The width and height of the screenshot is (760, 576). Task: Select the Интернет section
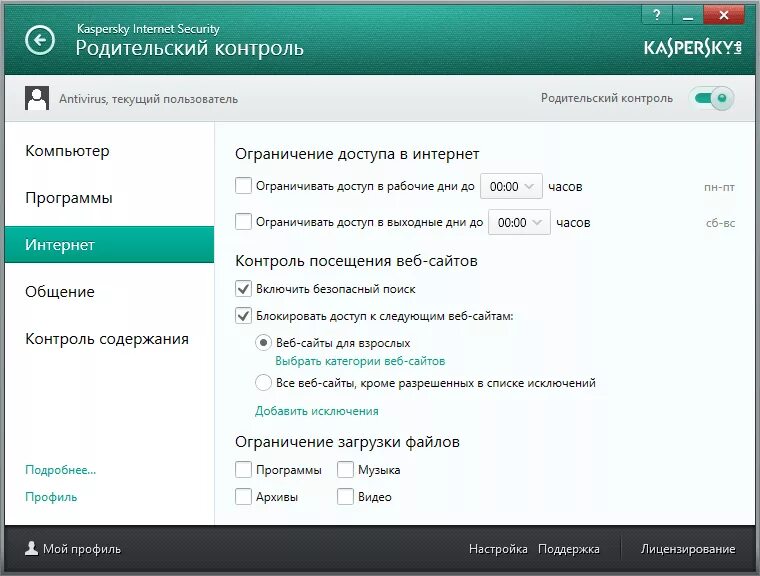click(x=109, y=244)
